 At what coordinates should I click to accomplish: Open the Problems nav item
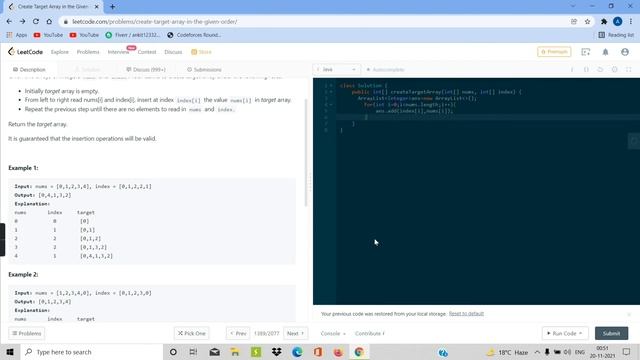pos(88,52)
